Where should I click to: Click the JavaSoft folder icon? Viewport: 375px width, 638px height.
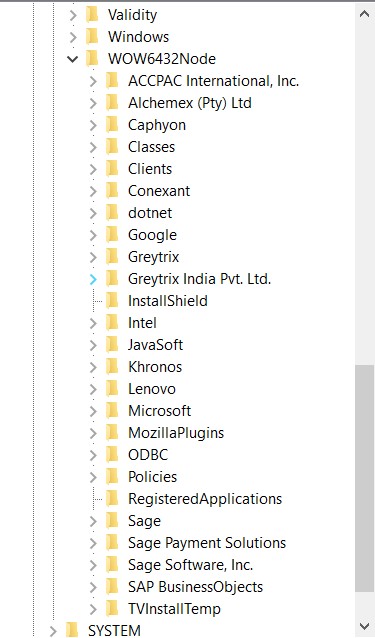point(112,344)
